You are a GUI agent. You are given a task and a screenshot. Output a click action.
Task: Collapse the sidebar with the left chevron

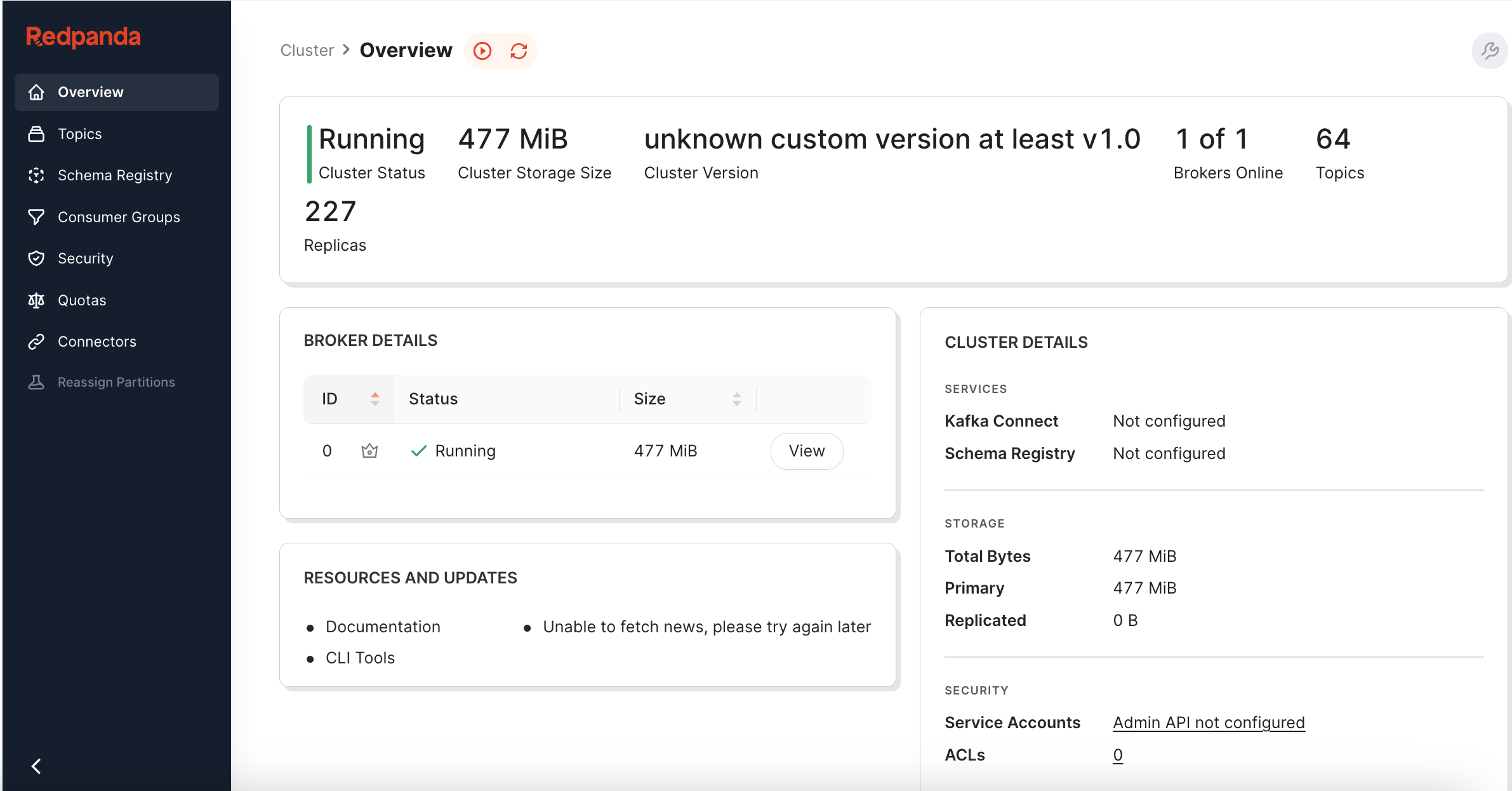click(36, 766)
